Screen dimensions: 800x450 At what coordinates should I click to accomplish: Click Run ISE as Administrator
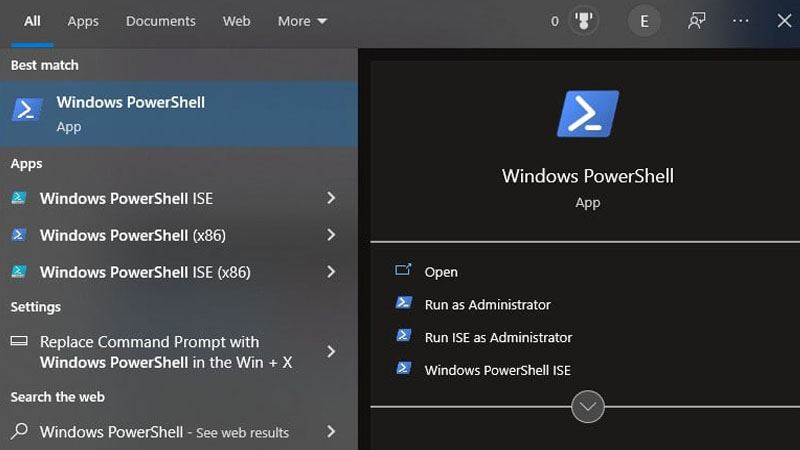click(x=498, y=337)
